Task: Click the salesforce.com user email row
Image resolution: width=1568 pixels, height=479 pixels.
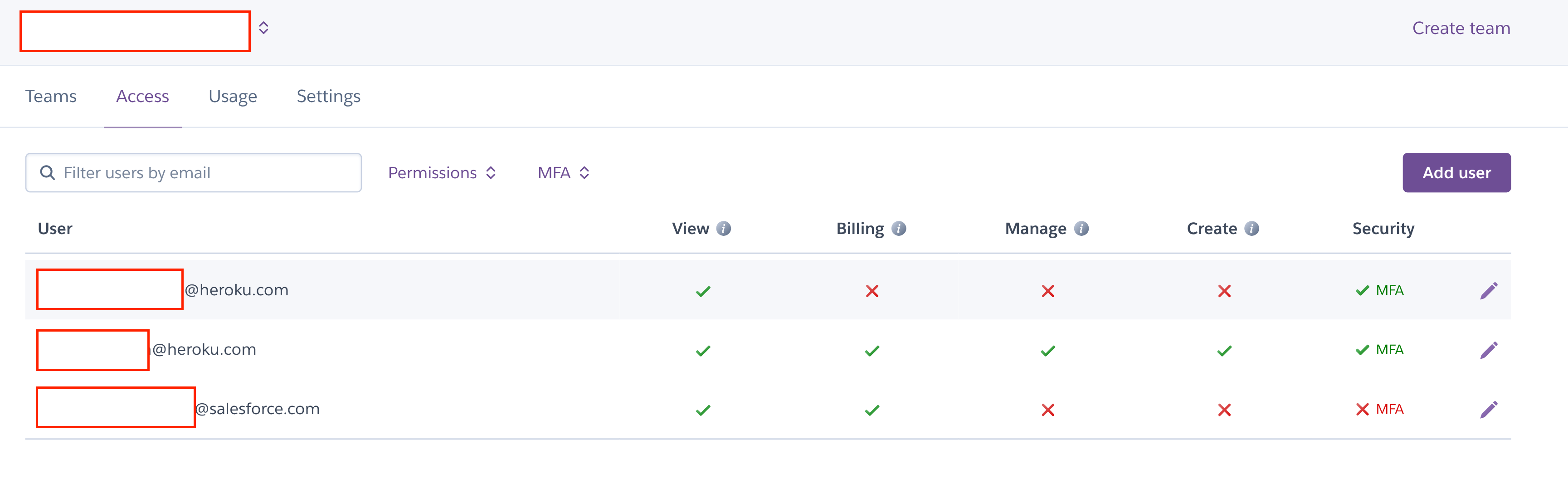Action: (258, 409)
